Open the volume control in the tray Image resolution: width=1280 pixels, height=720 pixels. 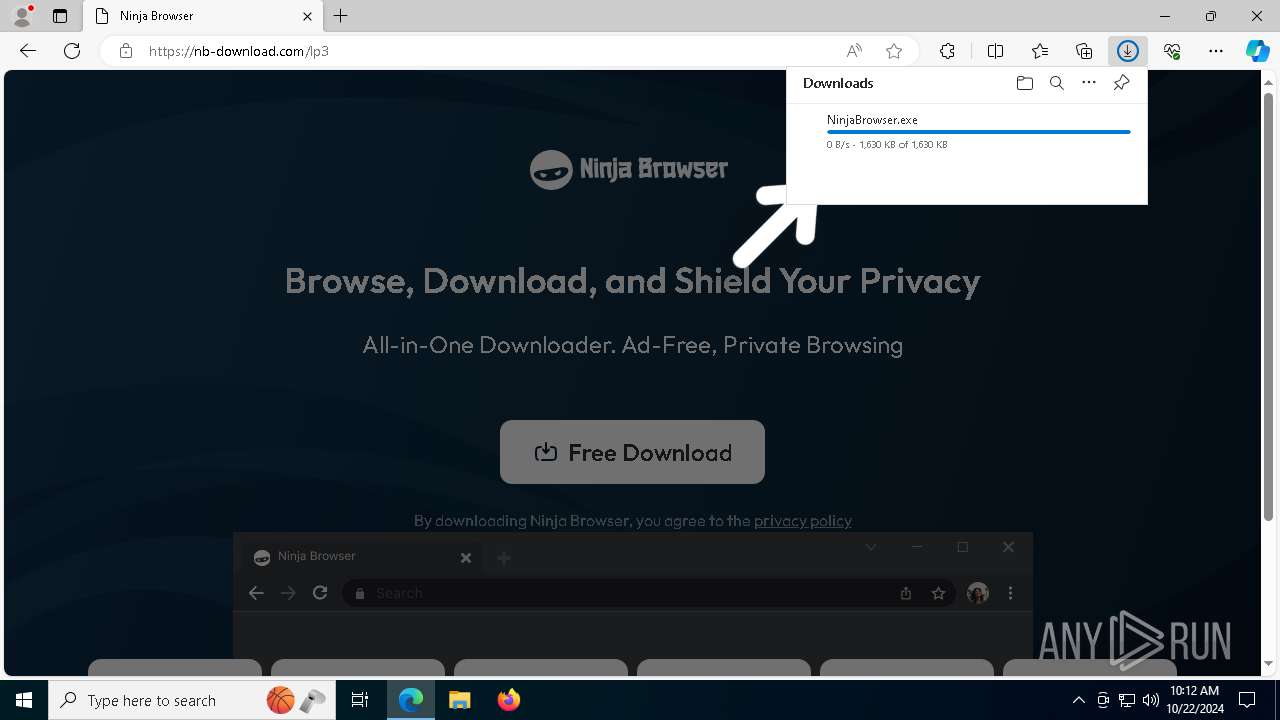[1150, 700]
